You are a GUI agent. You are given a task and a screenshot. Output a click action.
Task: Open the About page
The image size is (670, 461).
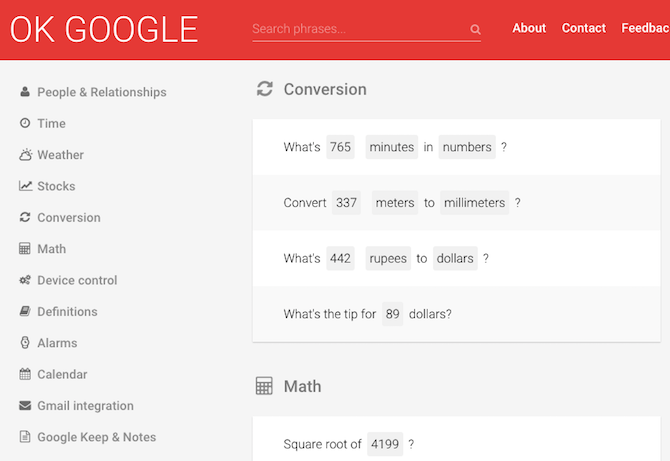point(529,28)
